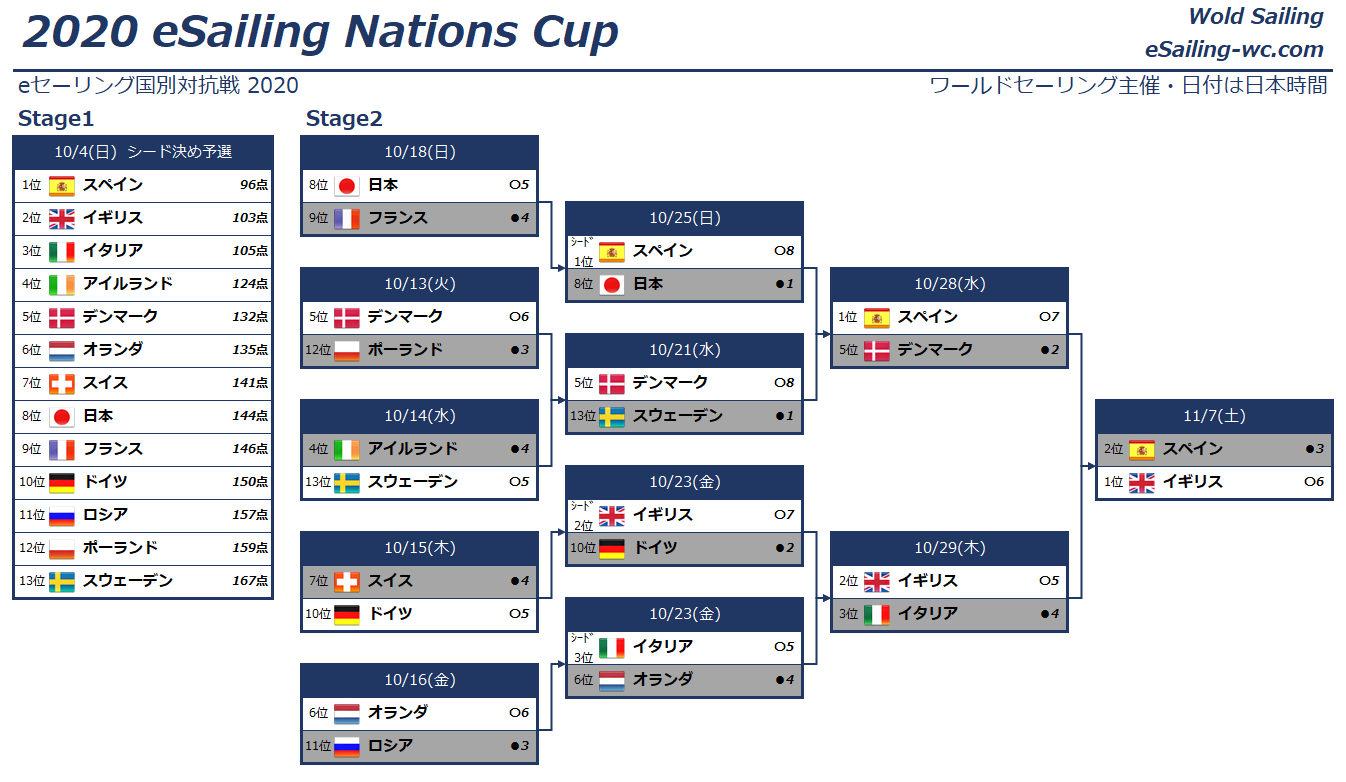This screenshot has width=1346, height=782.
Task: Select Japan's flag in the 10/18 match
Action: (x=347, y=185)
